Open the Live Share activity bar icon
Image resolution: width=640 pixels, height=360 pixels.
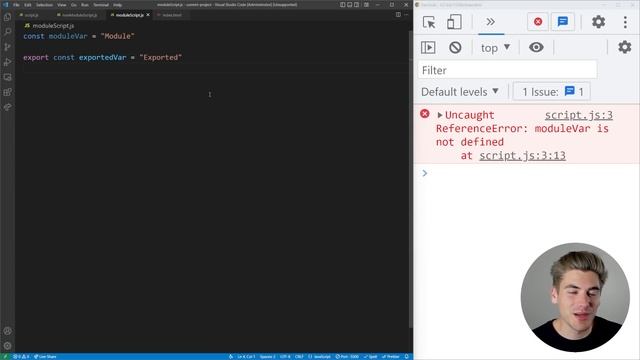coord(7,107)
